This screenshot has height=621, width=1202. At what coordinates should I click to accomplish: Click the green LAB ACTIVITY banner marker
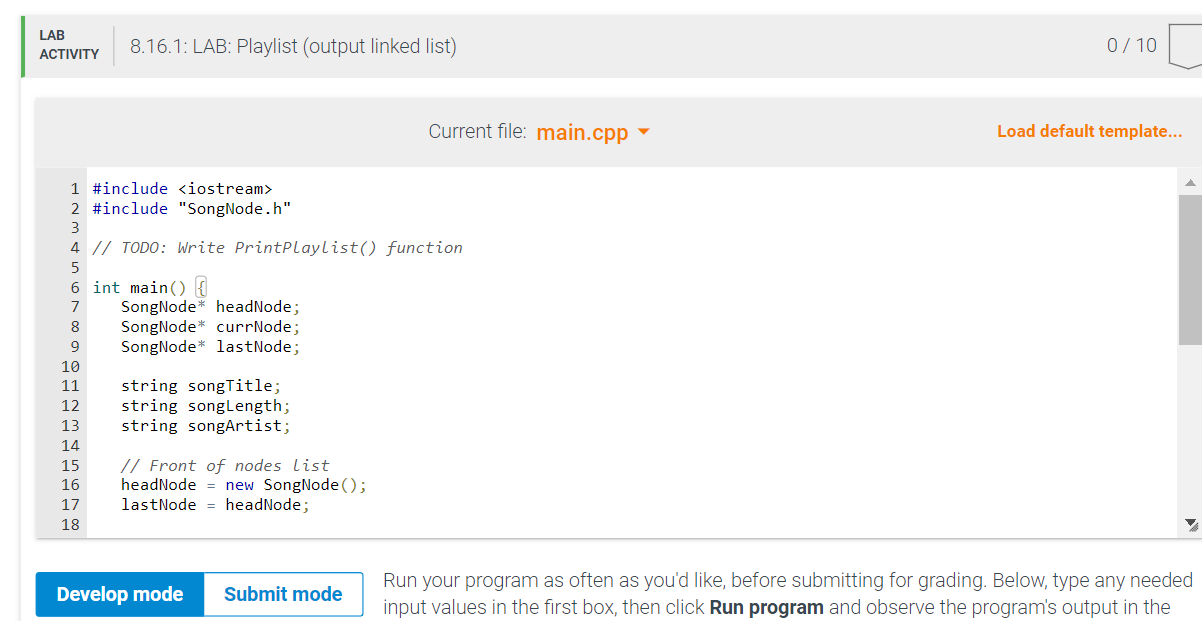coord(22,47)
